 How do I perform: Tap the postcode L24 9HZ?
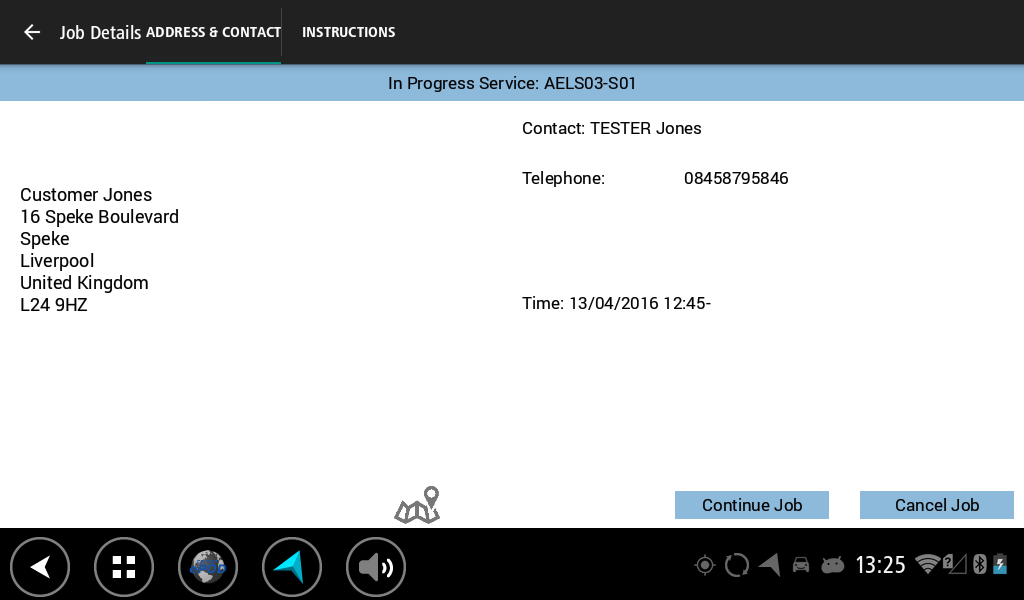(54, 305)
